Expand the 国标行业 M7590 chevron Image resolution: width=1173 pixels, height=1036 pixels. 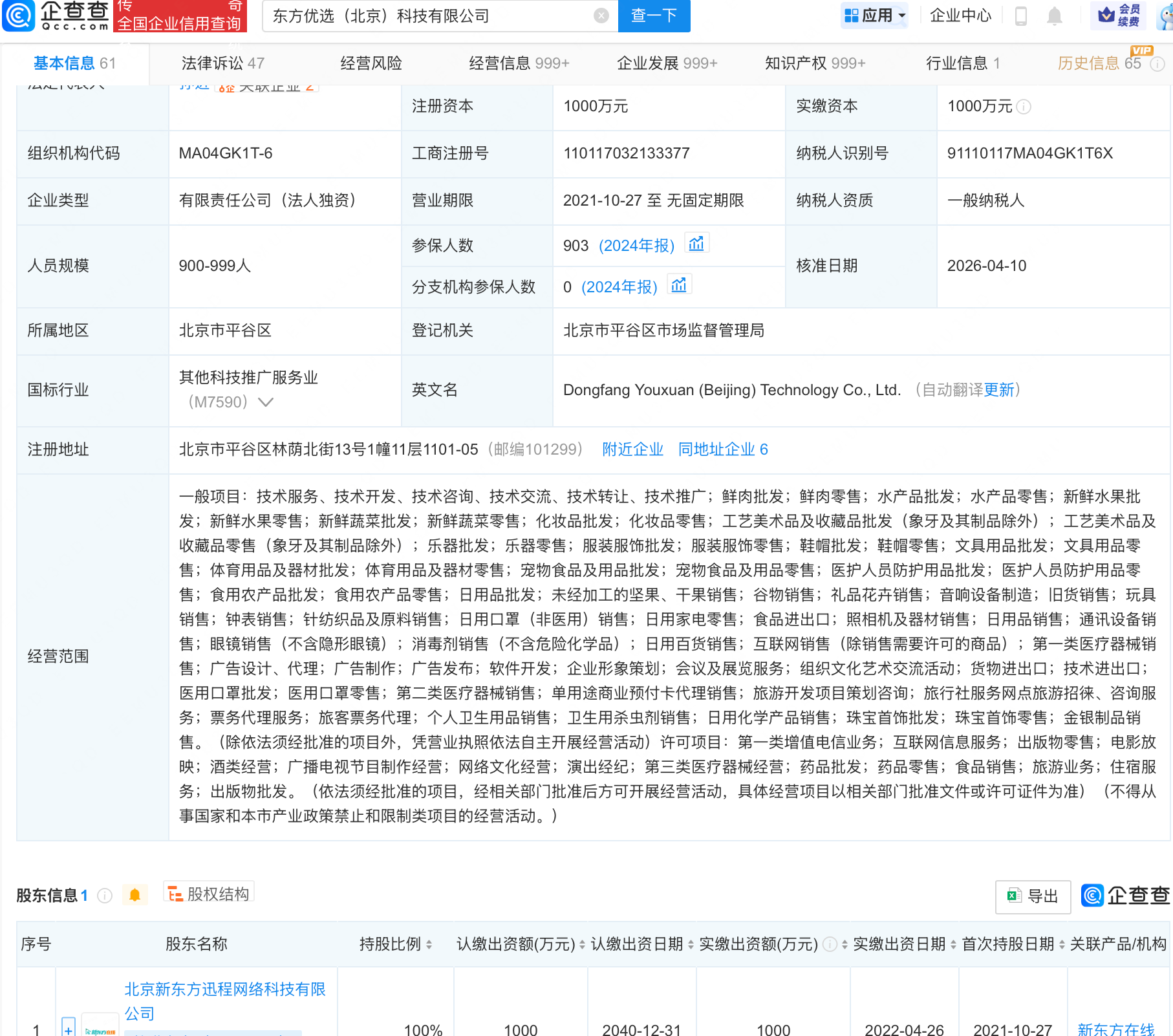(266, 402)
